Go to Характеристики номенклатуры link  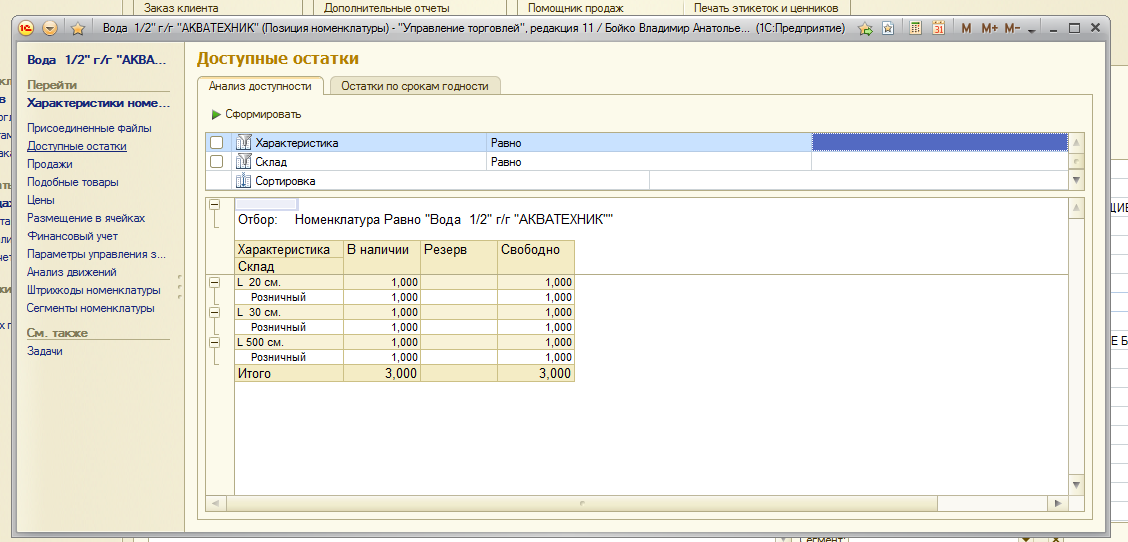pyautogui.click(x=99, y=103)
